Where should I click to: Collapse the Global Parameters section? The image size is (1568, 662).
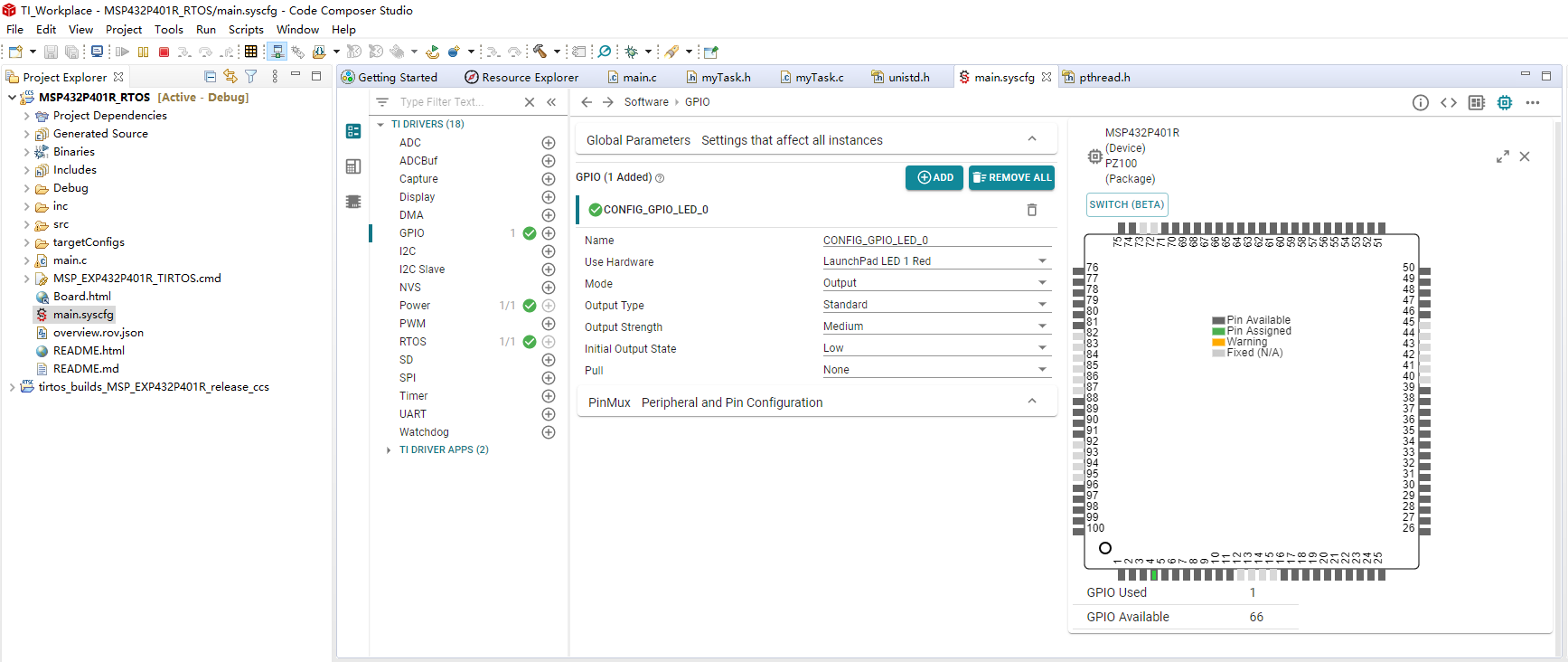click(1032, 139)
